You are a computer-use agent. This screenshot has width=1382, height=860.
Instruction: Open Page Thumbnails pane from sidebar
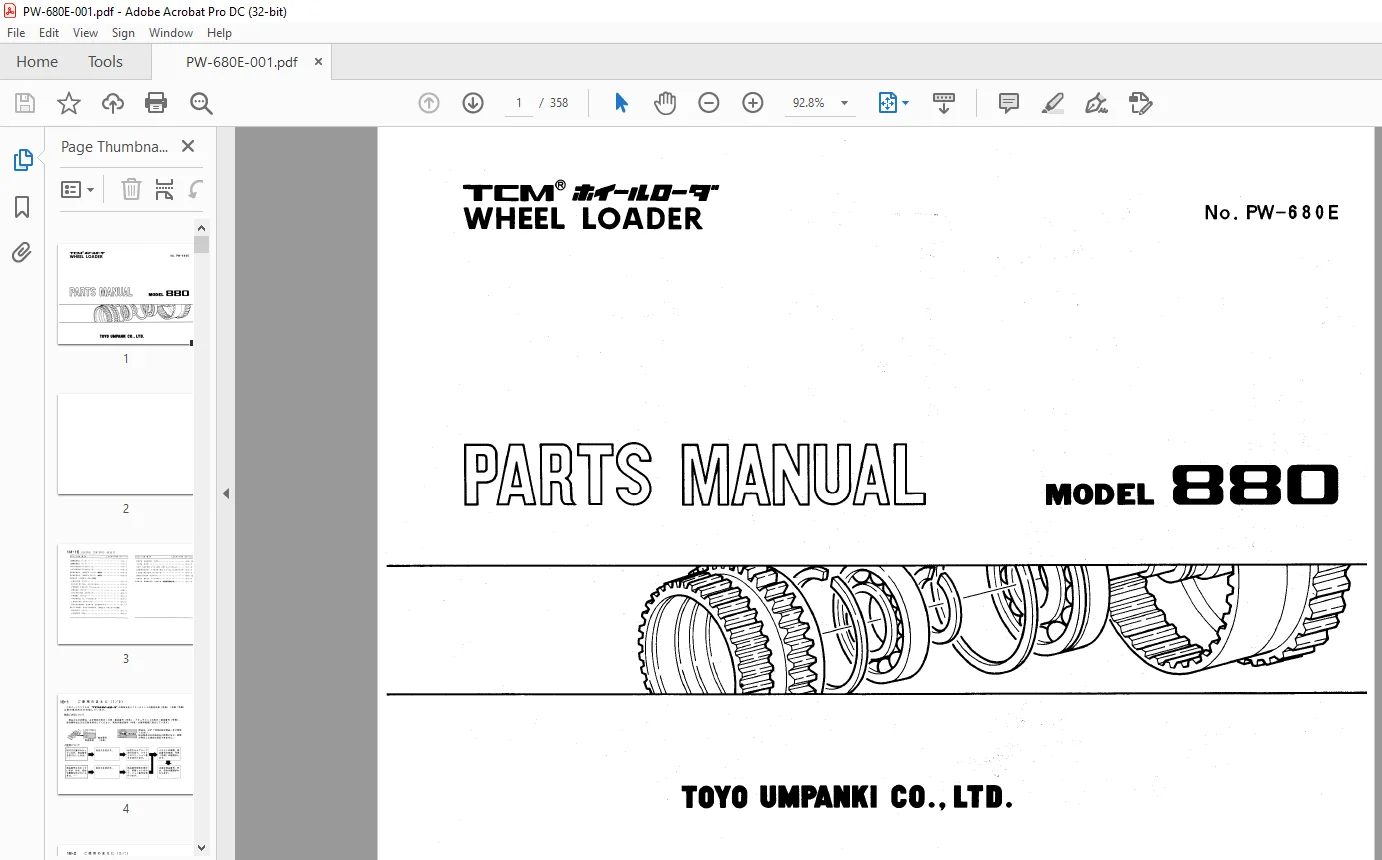(x=22, y=160)
